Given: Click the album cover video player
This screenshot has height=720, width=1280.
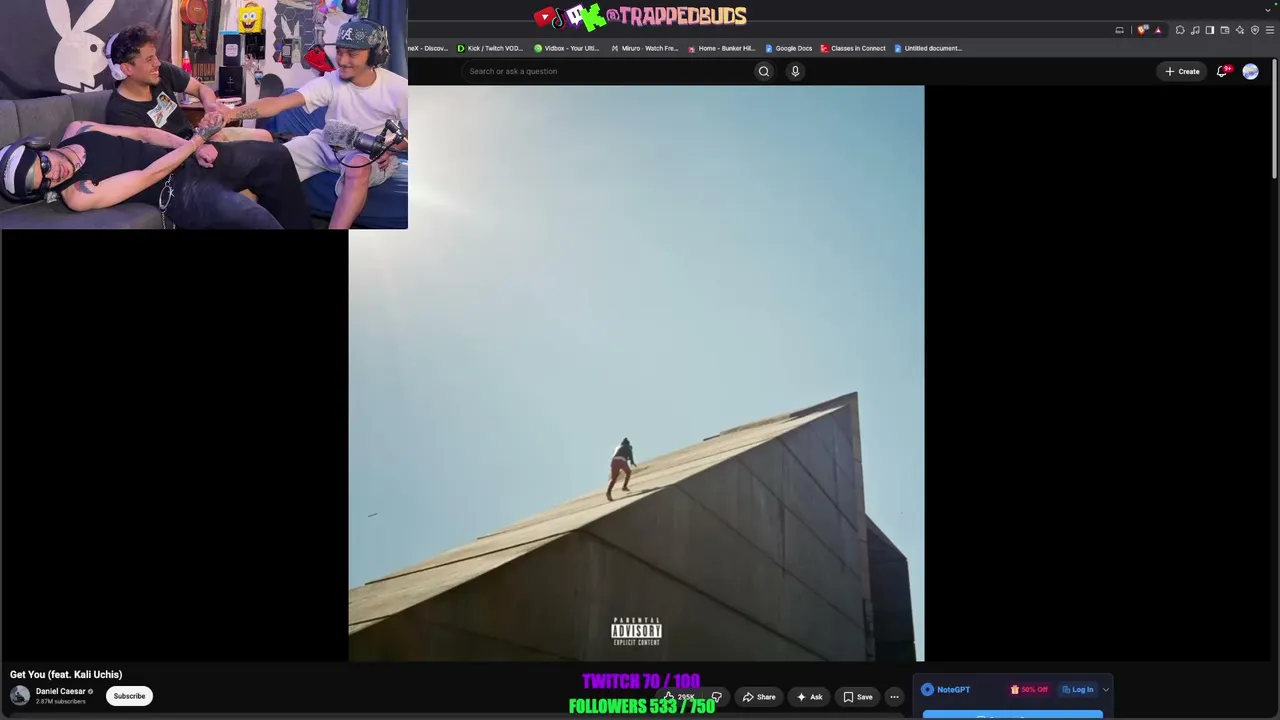Looking at the screenshot, I should coord(636,373).
